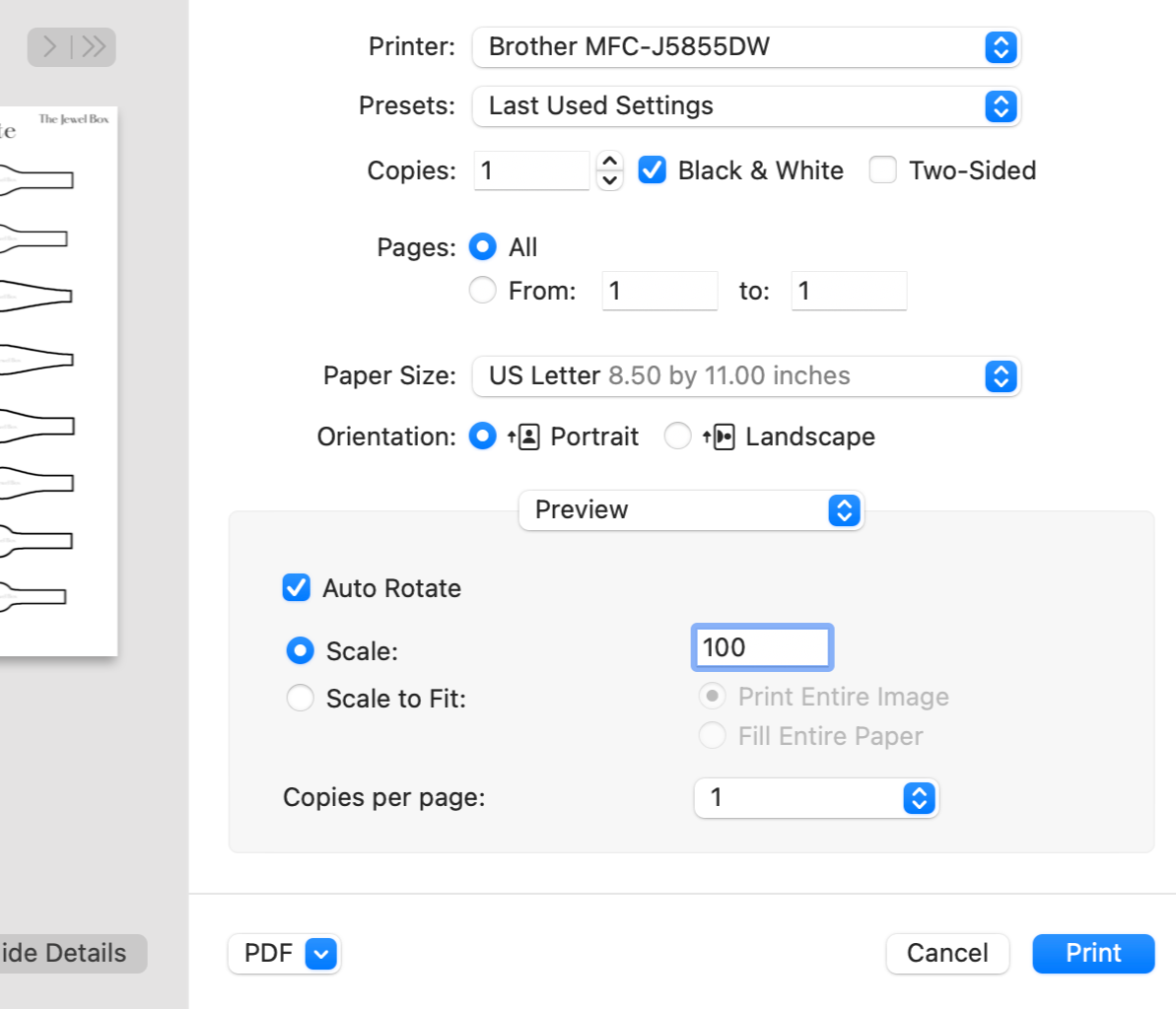Uncheck the Black & White checkbox
Image resolution: width=1176 pixels, height=1009 pixels.
coord(652,170)
